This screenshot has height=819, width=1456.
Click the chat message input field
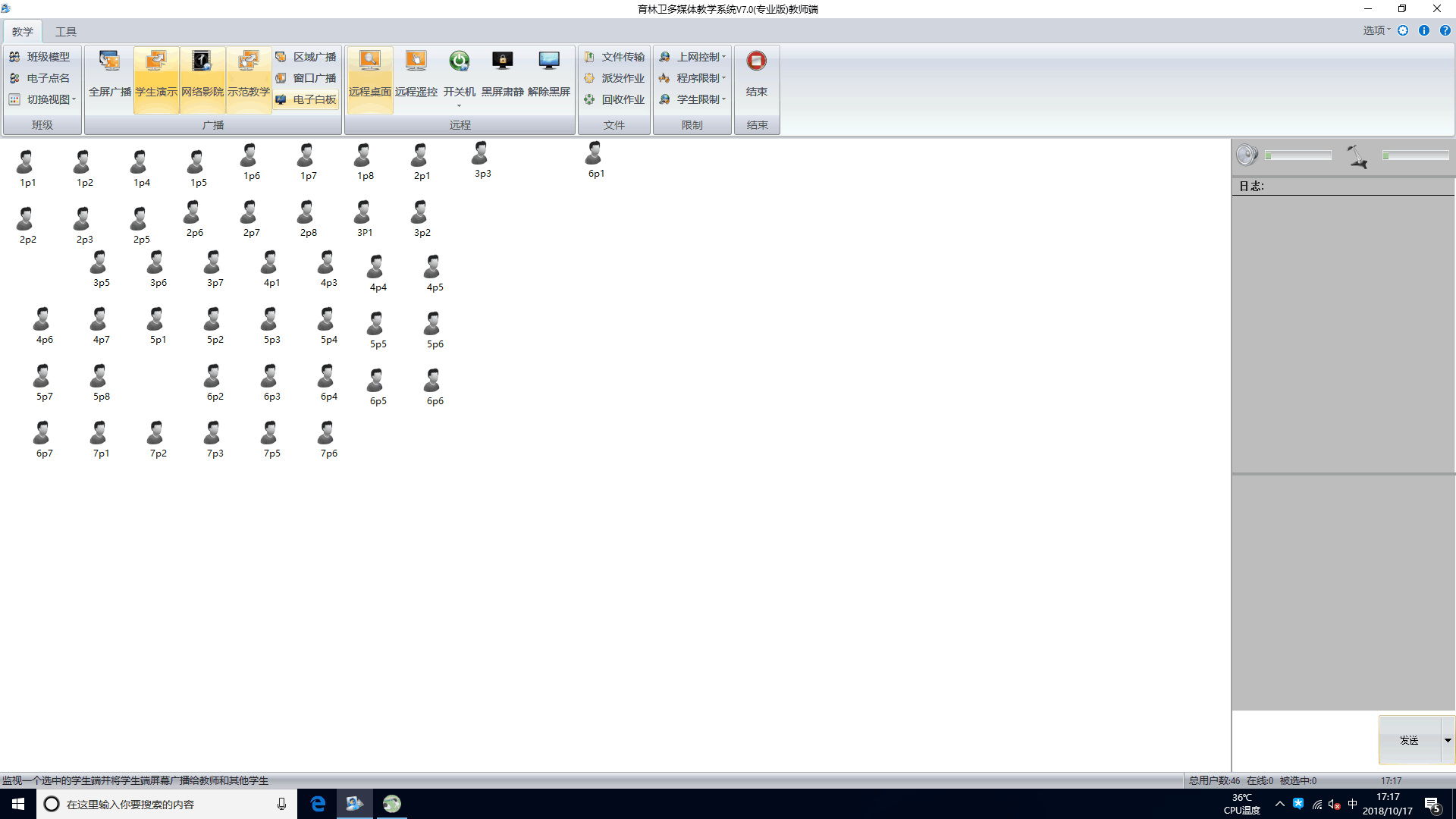pyautogui.click(x=1305, y=741)
